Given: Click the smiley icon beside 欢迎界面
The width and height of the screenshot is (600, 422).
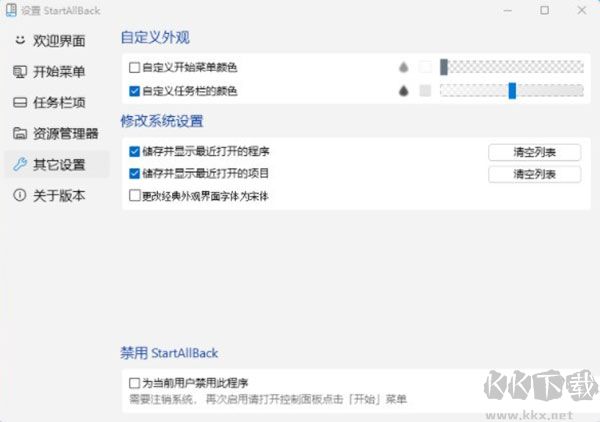Looking at the screenshot, I should coord(20,41).
